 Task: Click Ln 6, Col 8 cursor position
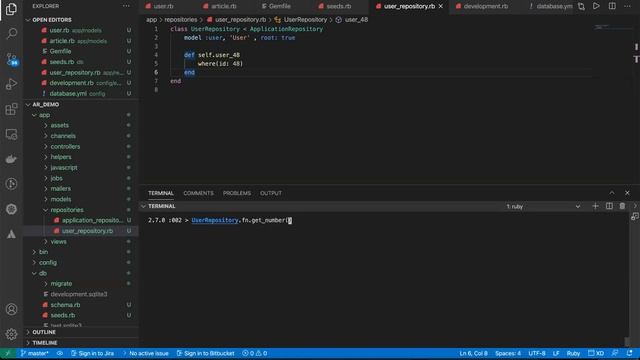tap(473, 353)
